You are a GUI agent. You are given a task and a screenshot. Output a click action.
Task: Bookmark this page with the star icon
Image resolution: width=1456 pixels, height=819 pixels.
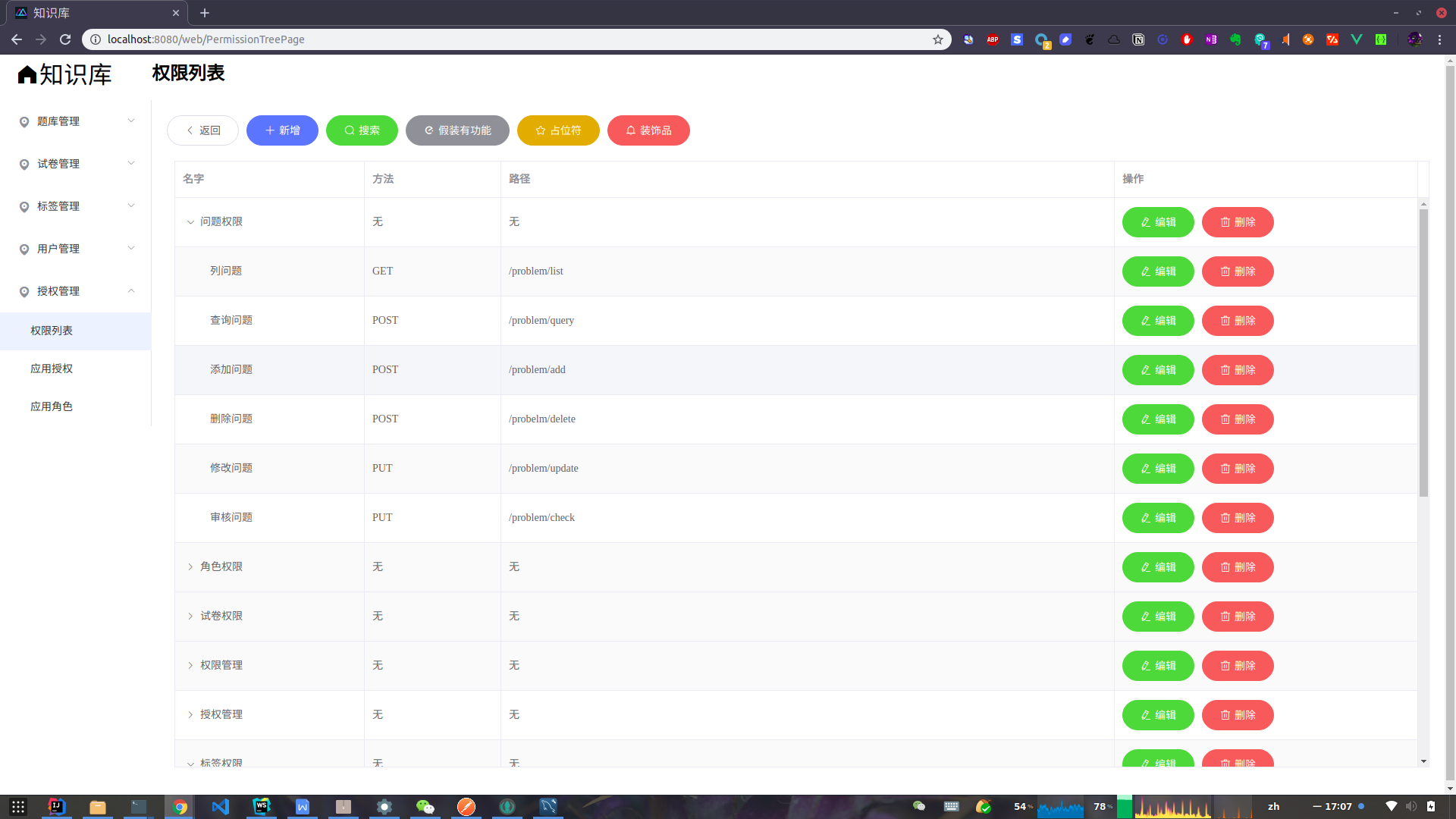tap(938, 39)
